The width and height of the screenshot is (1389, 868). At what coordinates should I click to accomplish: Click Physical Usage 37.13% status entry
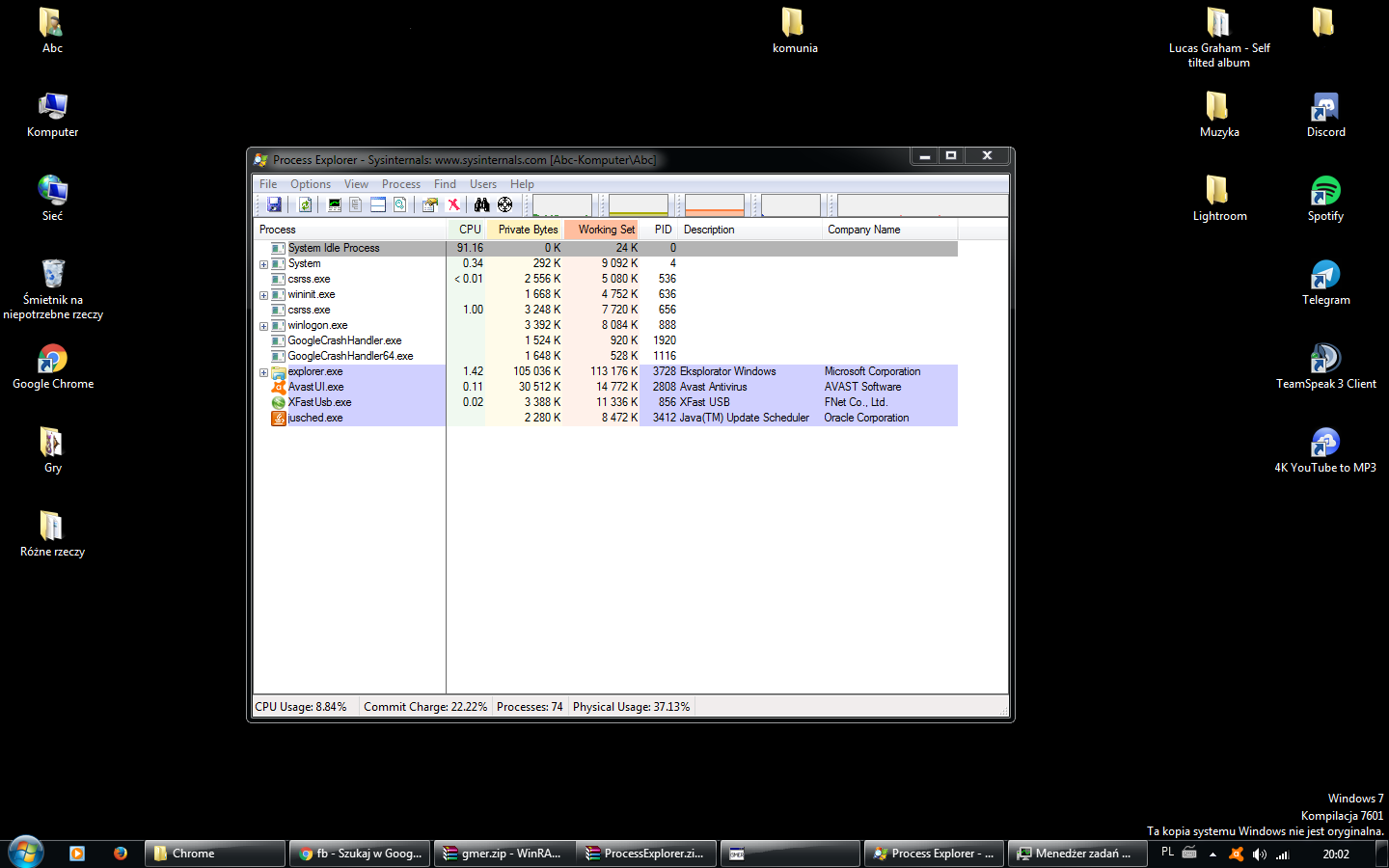[x=632, y=707]
